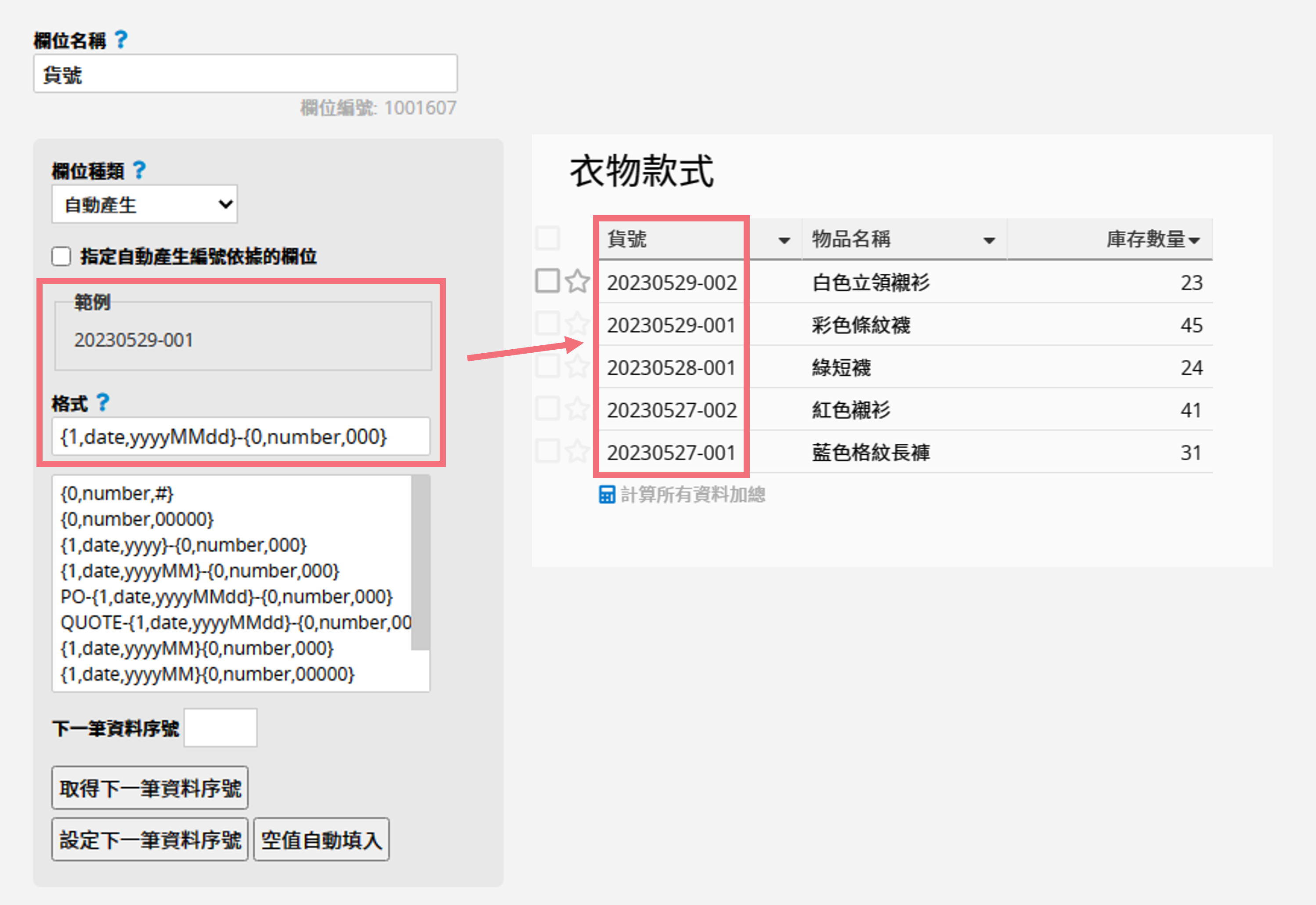The height and width of the screenshot is (905, 1316).
Task: Star the 20230529-001 row
Action: pyautogui.click(x=577, y=324)
